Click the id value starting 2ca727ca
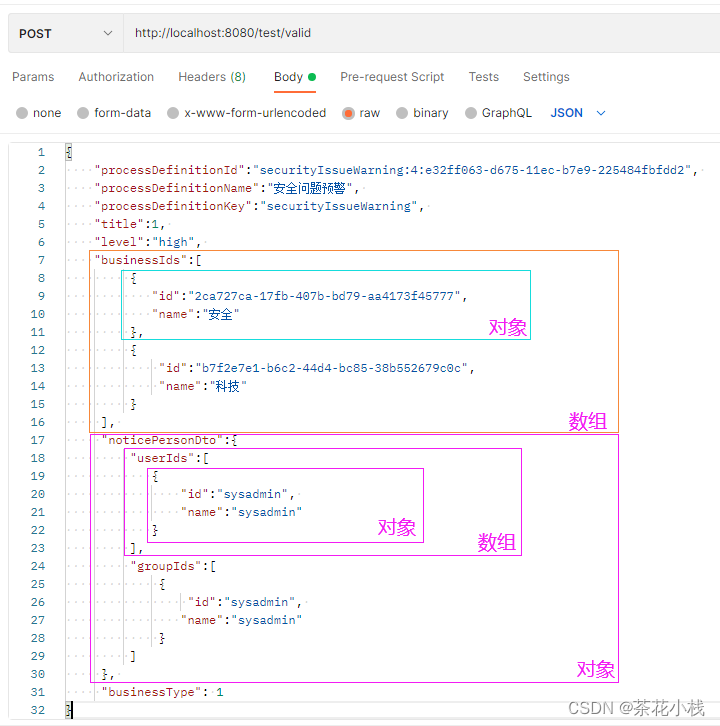 [324, 296]
